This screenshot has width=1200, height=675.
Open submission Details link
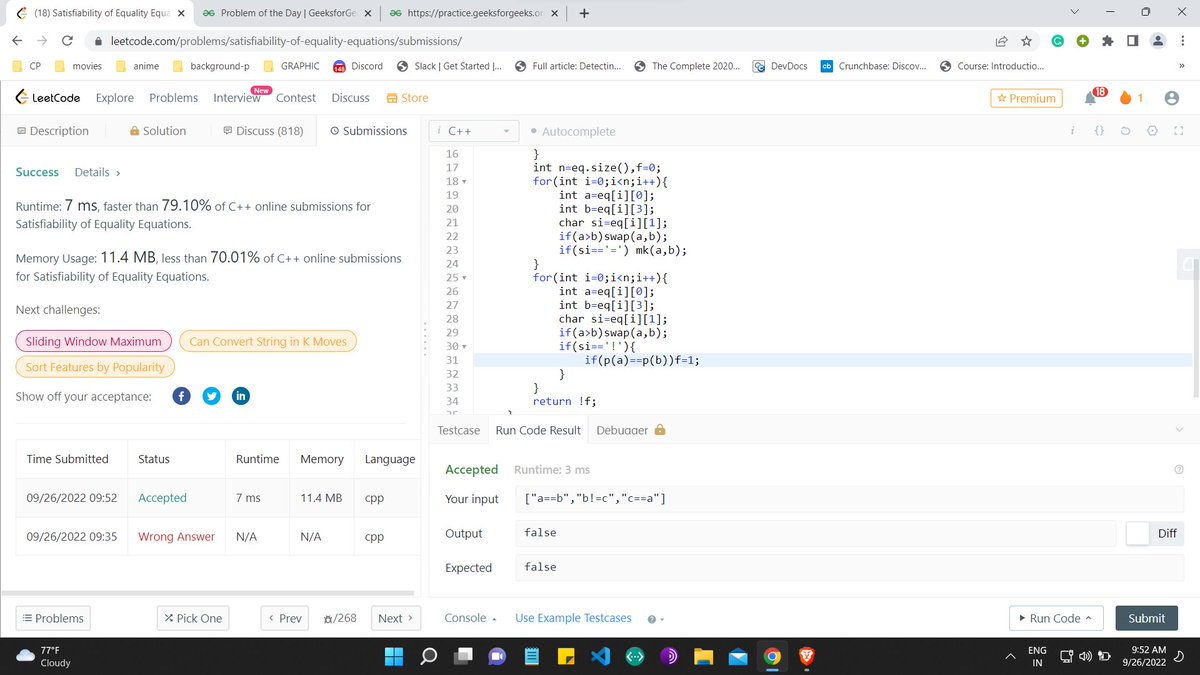(98, 172)
